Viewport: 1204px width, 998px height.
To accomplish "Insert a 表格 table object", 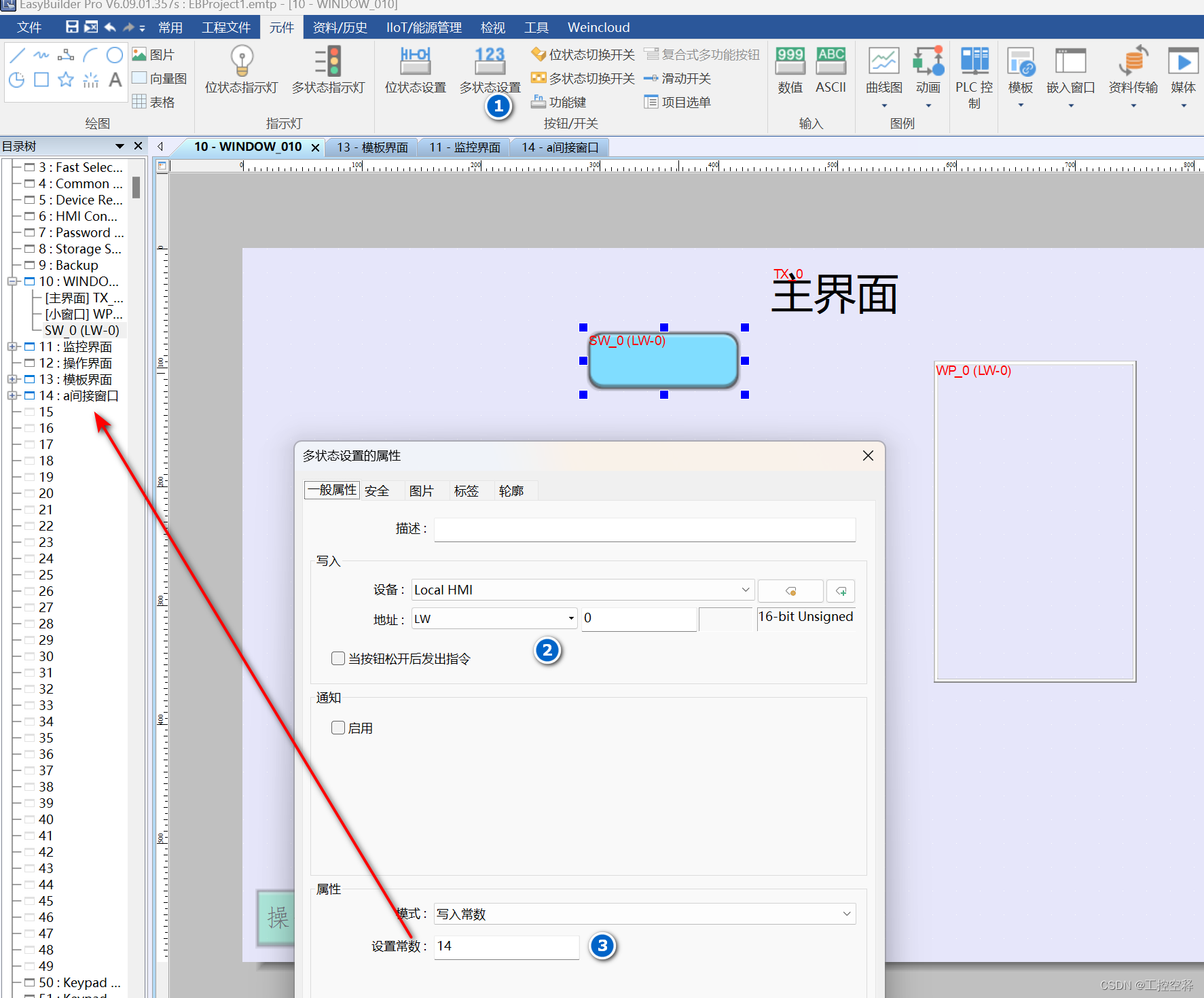I will click(153, 102).
